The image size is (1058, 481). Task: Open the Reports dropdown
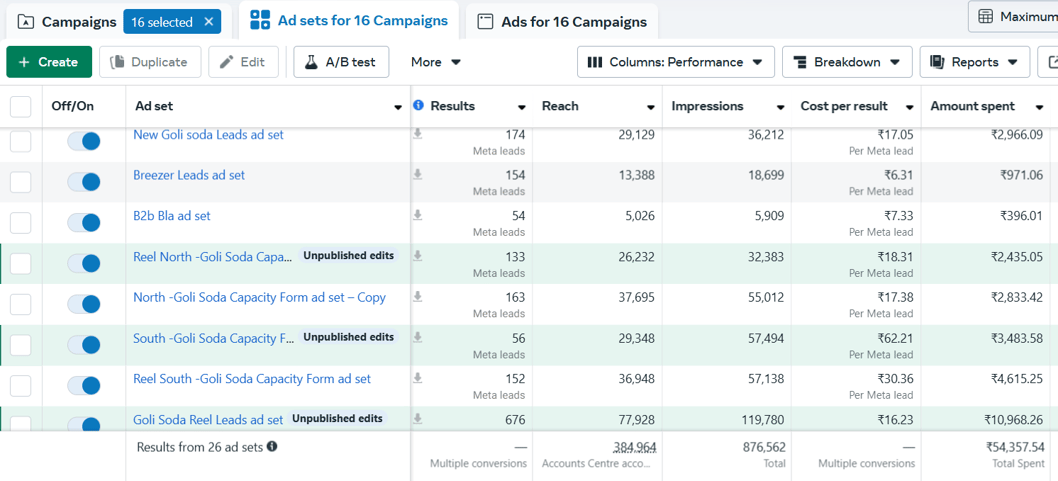(975, 62)
